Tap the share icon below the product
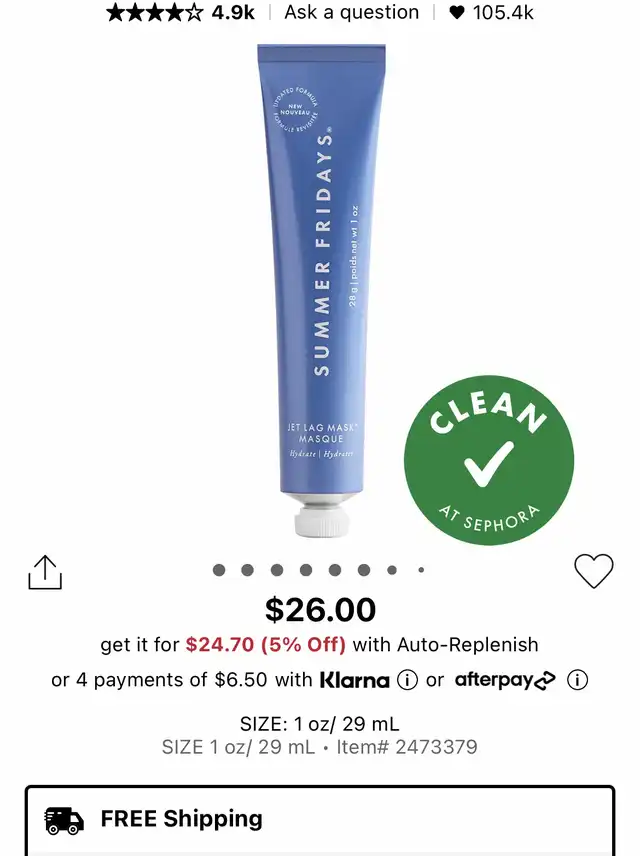 coord(45,572)
